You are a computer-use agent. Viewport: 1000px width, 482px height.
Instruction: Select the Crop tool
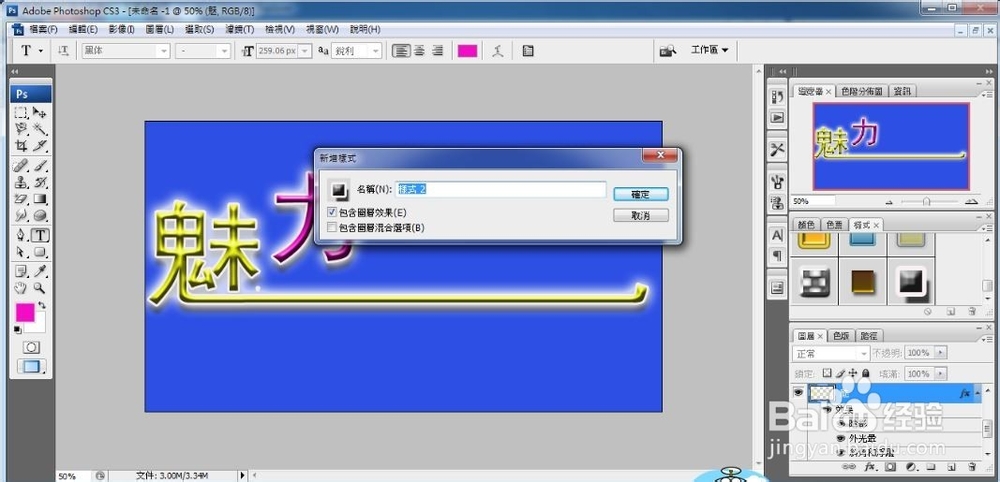point(22,145)
